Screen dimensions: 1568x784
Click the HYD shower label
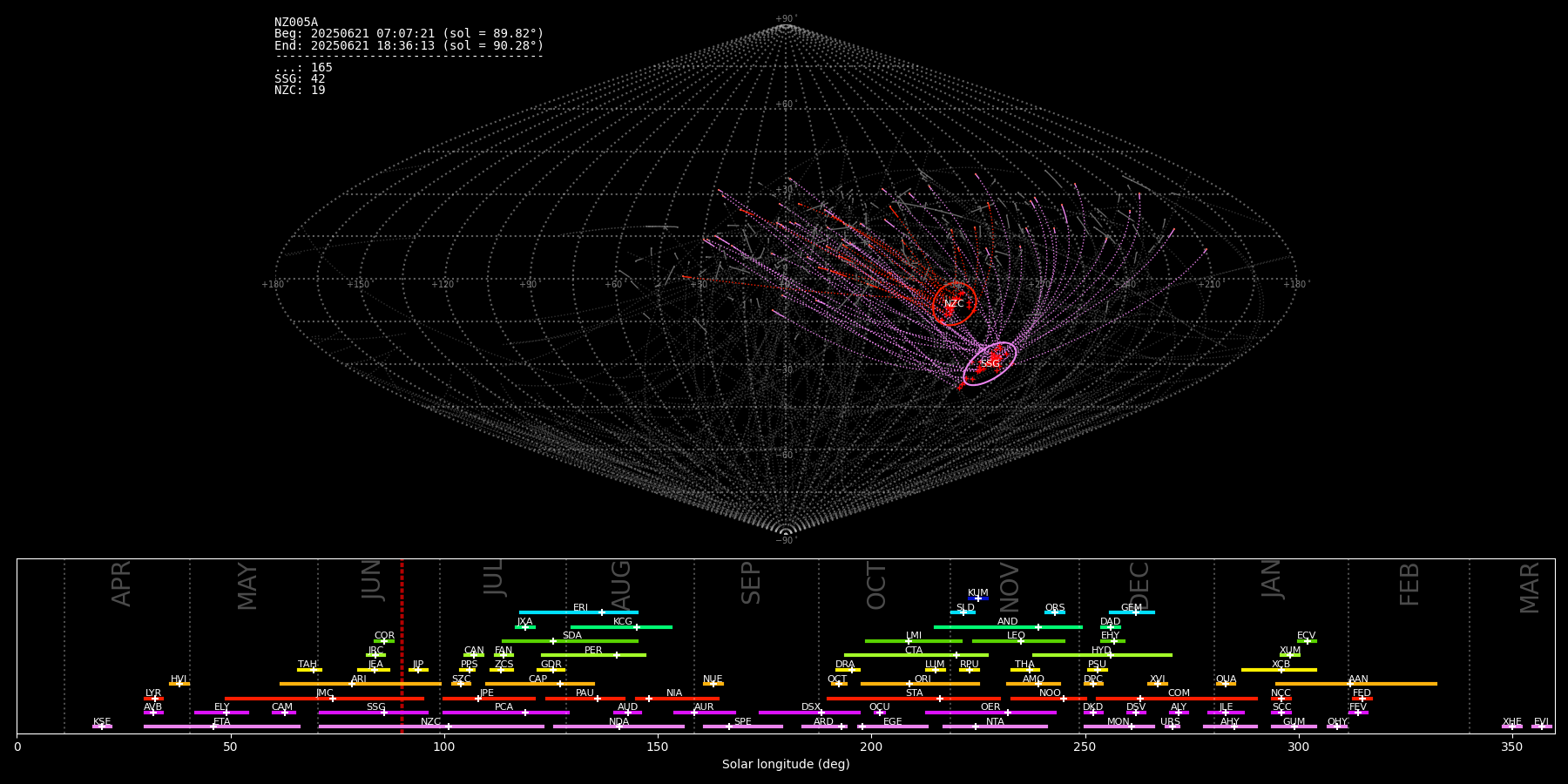tap(1101, 651)
